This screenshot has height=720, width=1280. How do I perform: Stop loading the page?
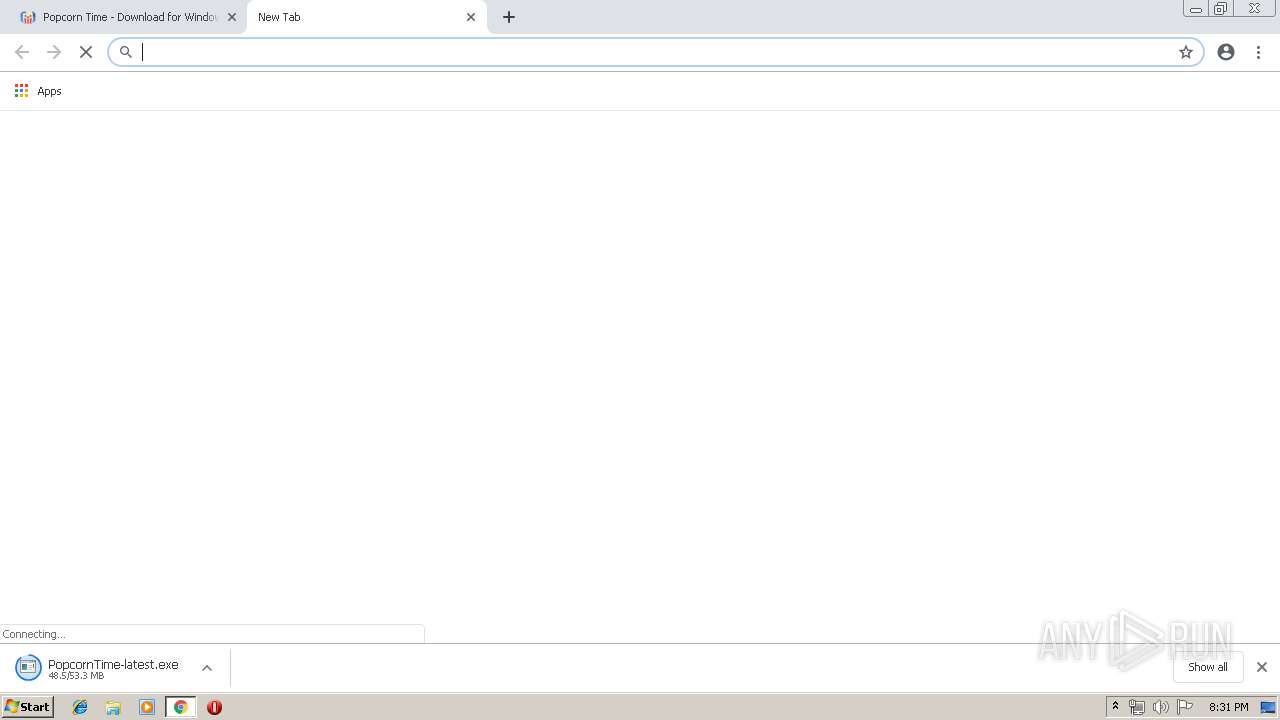pyautogui.click(x=86, y=52)
